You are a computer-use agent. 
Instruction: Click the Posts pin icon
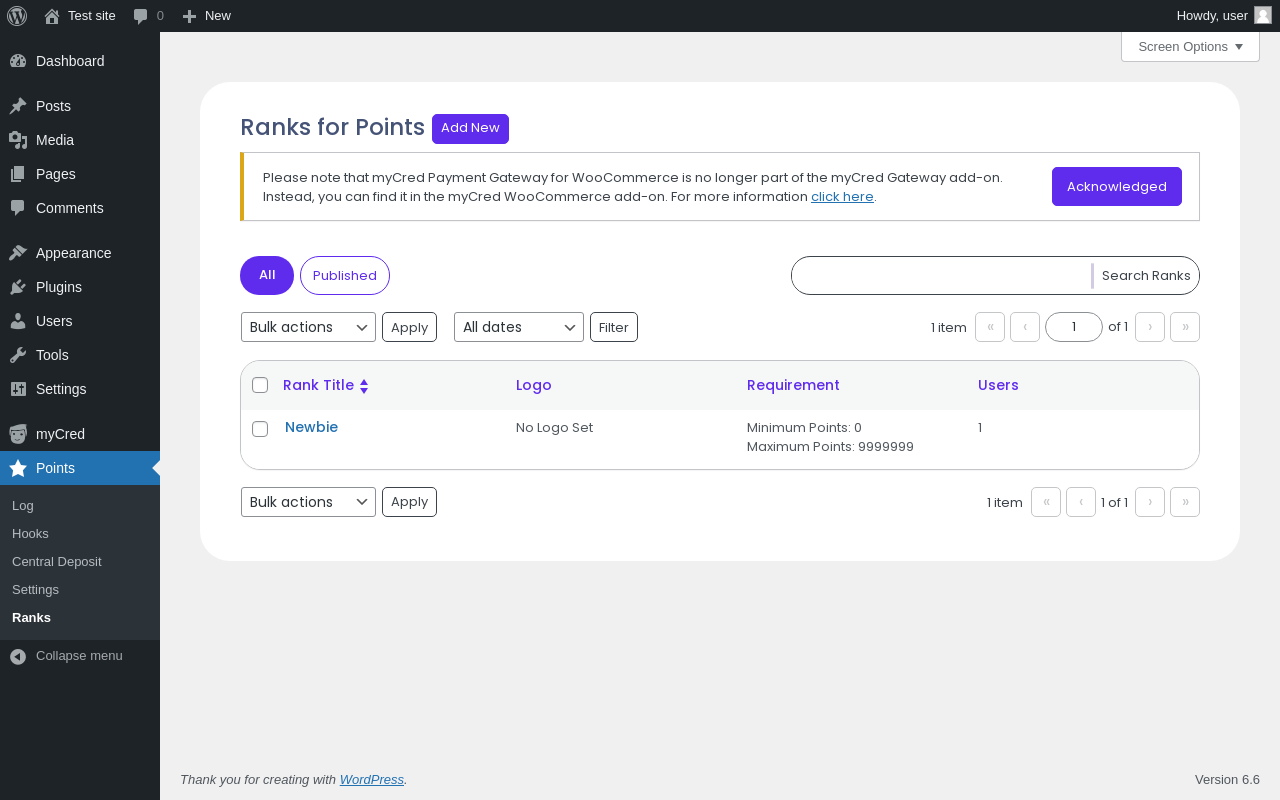click(18, 106)
